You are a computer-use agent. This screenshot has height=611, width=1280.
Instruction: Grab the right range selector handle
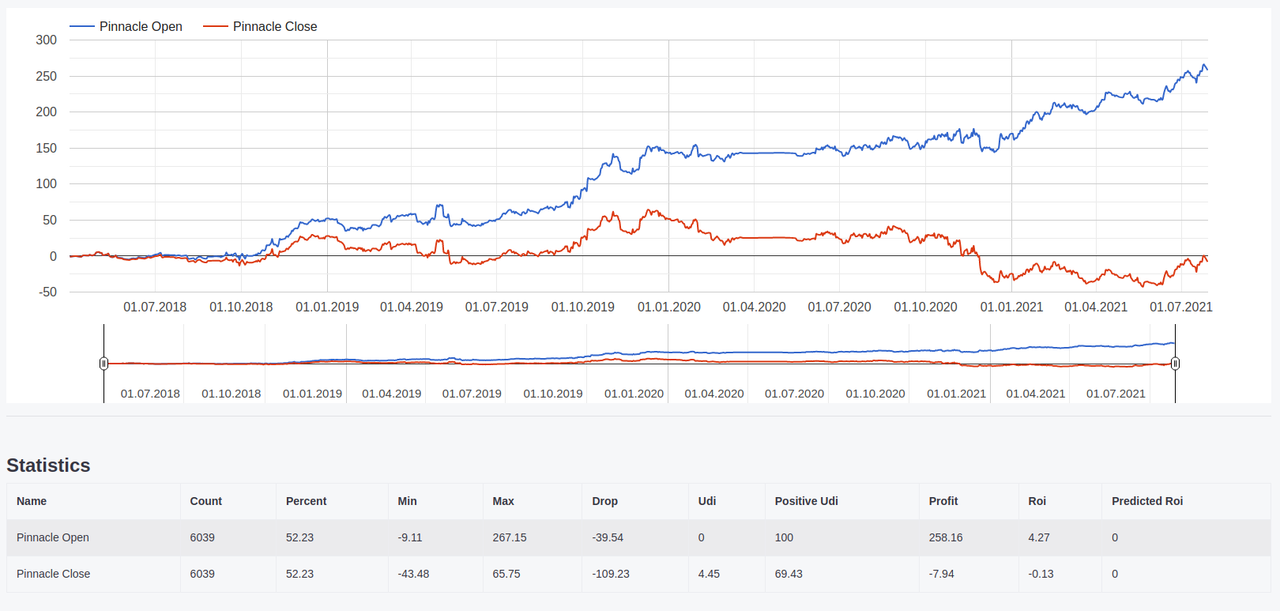[1176, 364]
